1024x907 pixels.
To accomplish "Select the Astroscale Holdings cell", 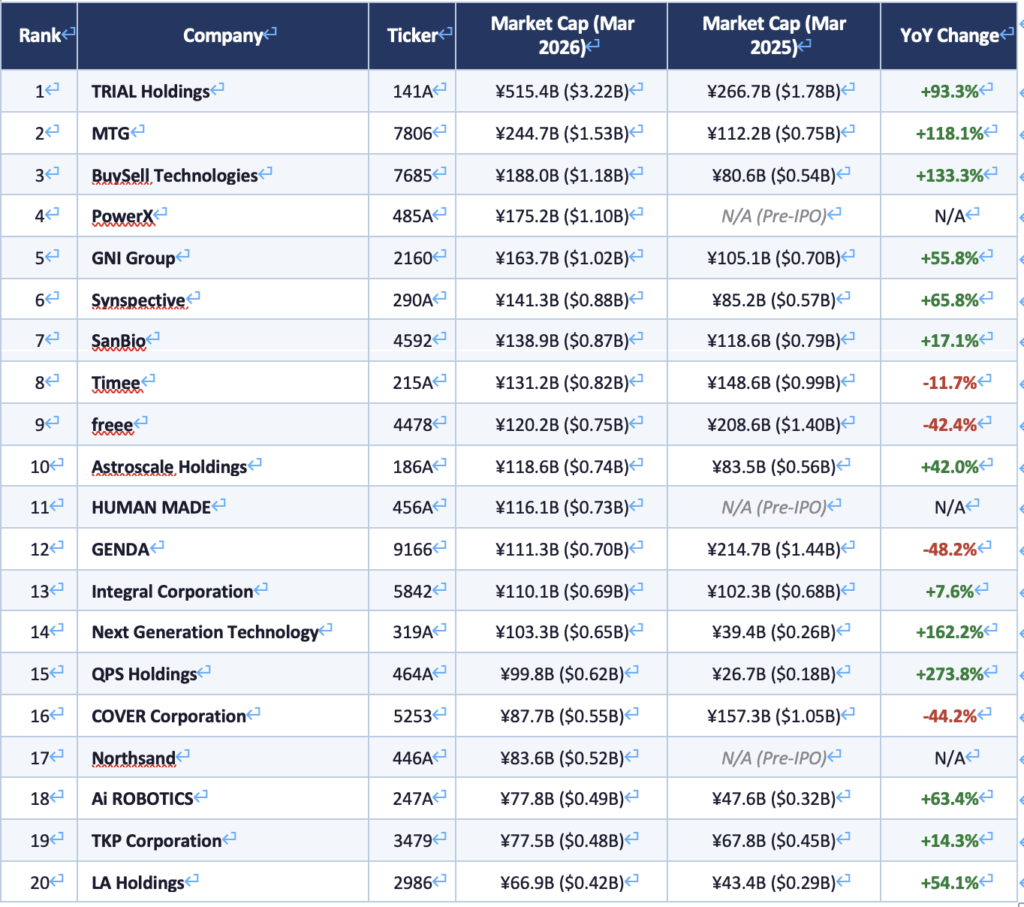I will pyautogui.click(x=169, y=467).
